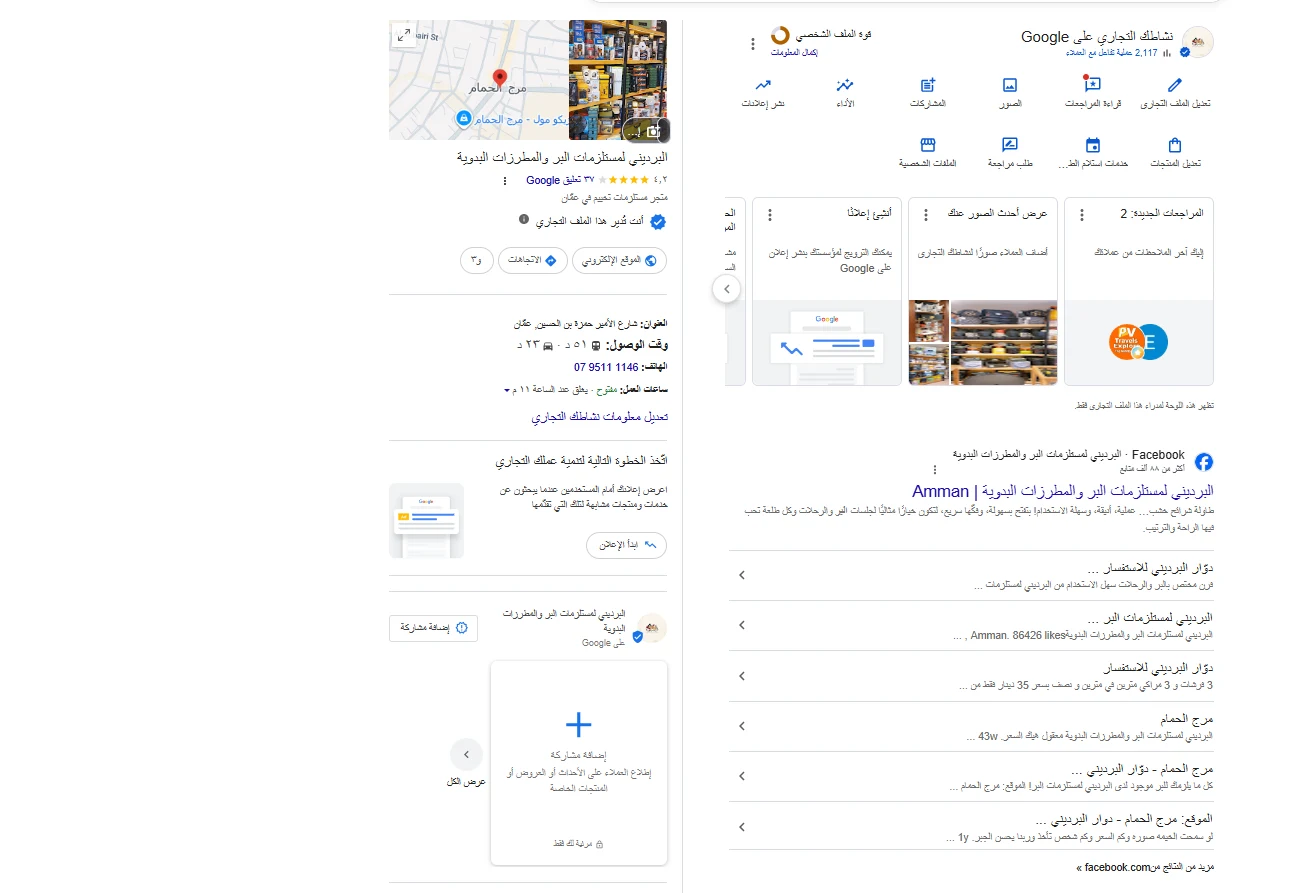Open Edit products shopping bag icon
The height and width of the screenshot is (893, 1310).
tap(1175, 145)
